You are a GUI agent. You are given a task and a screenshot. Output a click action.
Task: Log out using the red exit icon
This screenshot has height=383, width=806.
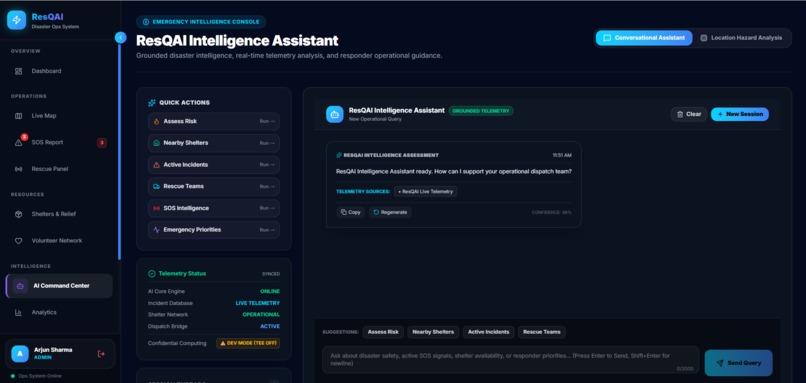click(101, 354)
